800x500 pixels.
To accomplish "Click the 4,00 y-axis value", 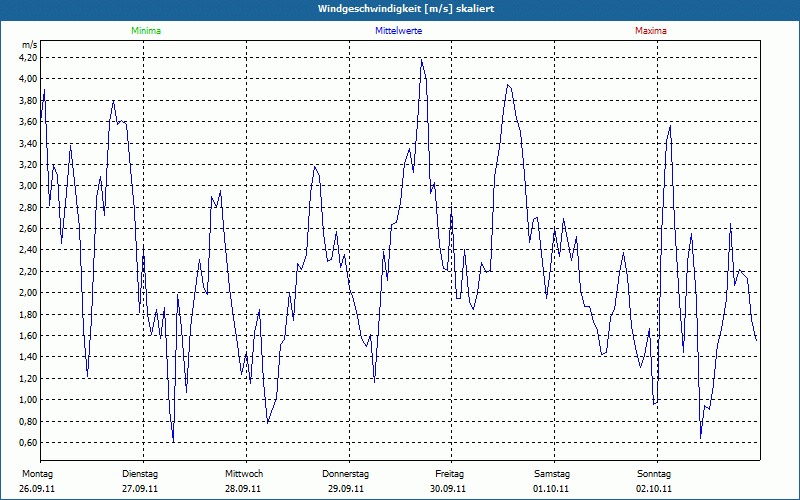I will tap(29, 79).
